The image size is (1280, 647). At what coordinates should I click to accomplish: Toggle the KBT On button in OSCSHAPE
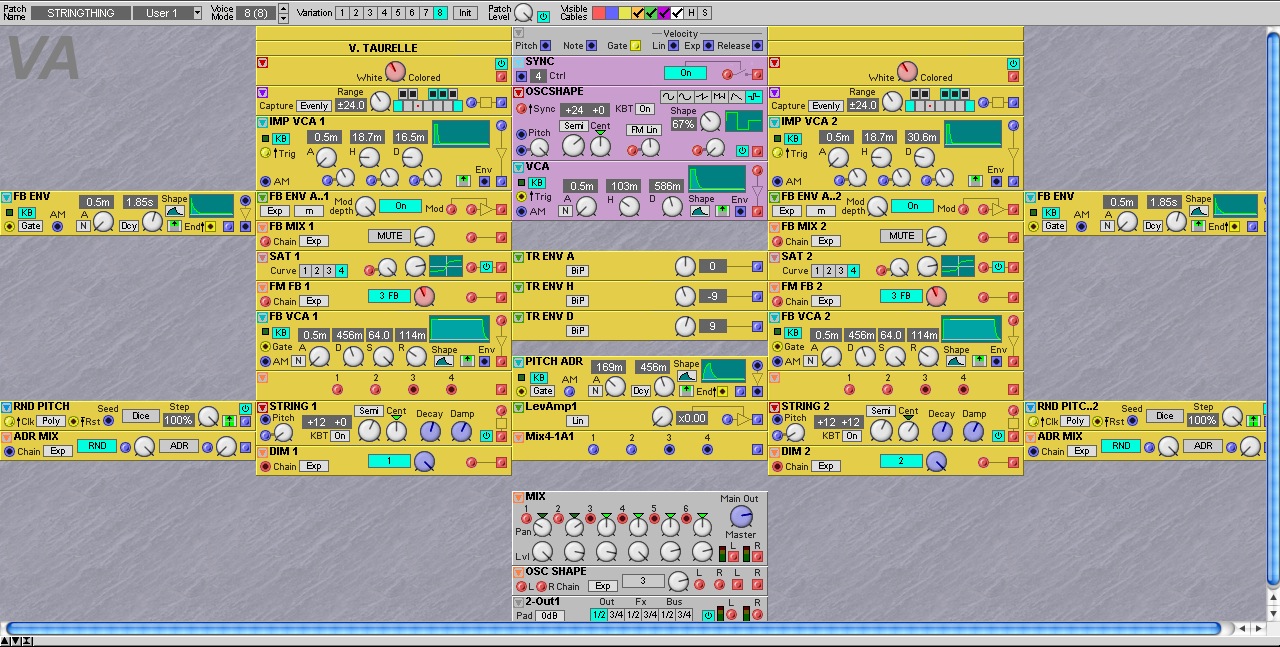(x=645, y=110)
